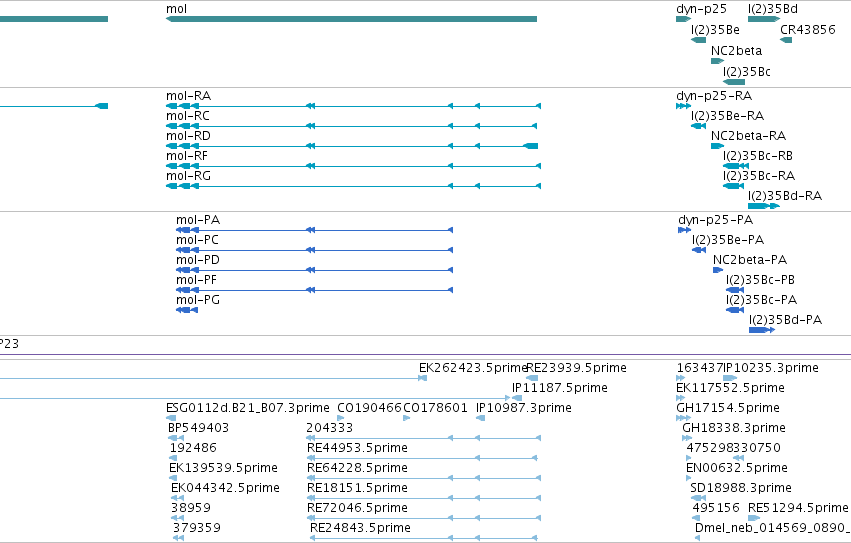The height and width of the screenshot is (543, 851).
Task: Click the RE18151.5prime EST label
Action: tap(357, 489)
